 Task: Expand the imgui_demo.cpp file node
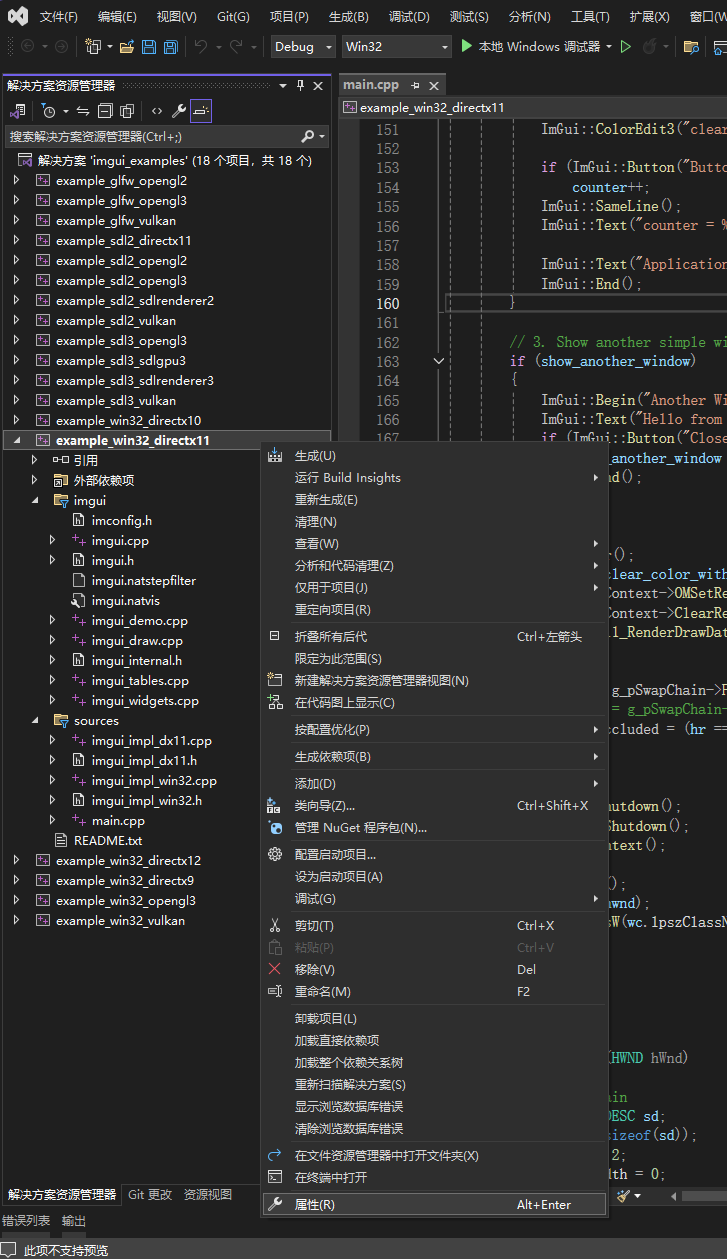[x=52, y=621]
